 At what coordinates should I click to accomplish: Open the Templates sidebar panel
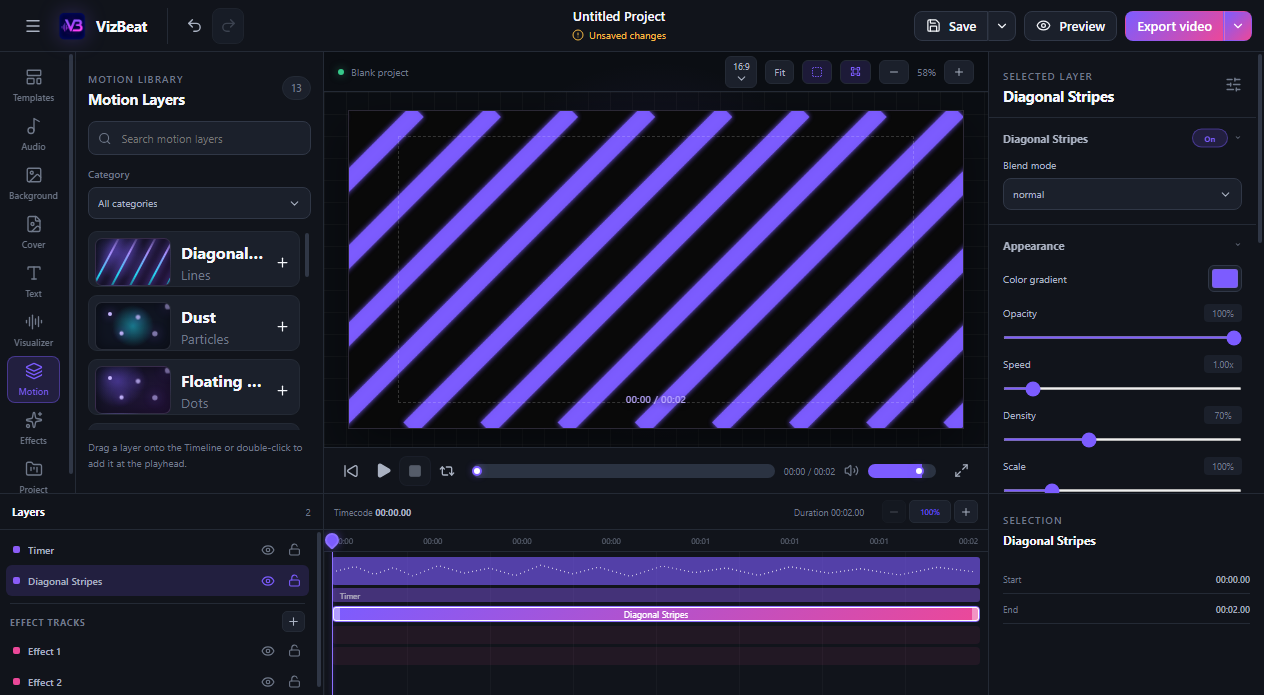click(33, 85)
